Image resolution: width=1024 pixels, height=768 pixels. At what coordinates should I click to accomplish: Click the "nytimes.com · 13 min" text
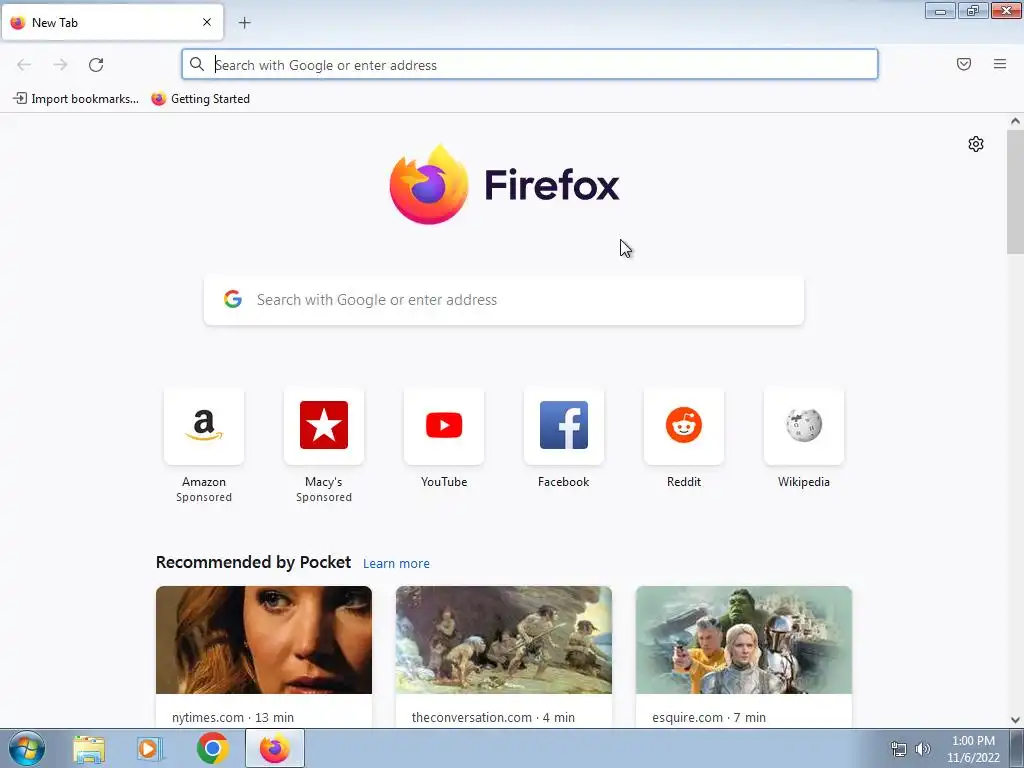pos(233,717)
